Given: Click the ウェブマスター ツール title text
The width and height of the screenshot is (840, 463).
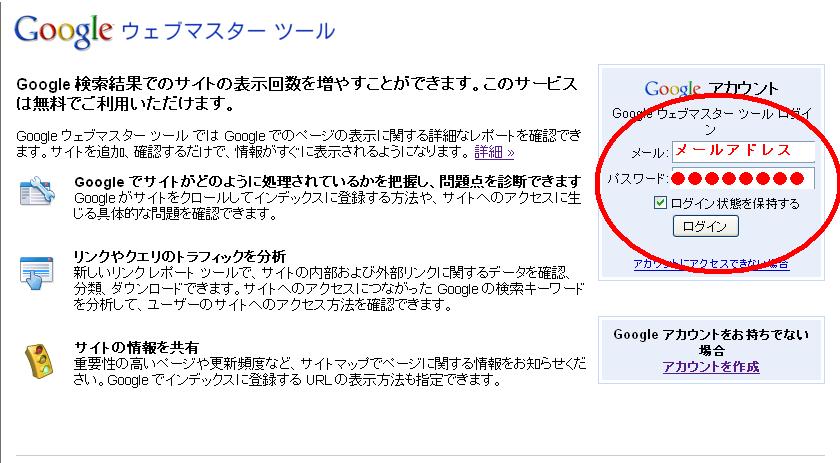Looking at the screenshot, I should click(x=228, y=31).
